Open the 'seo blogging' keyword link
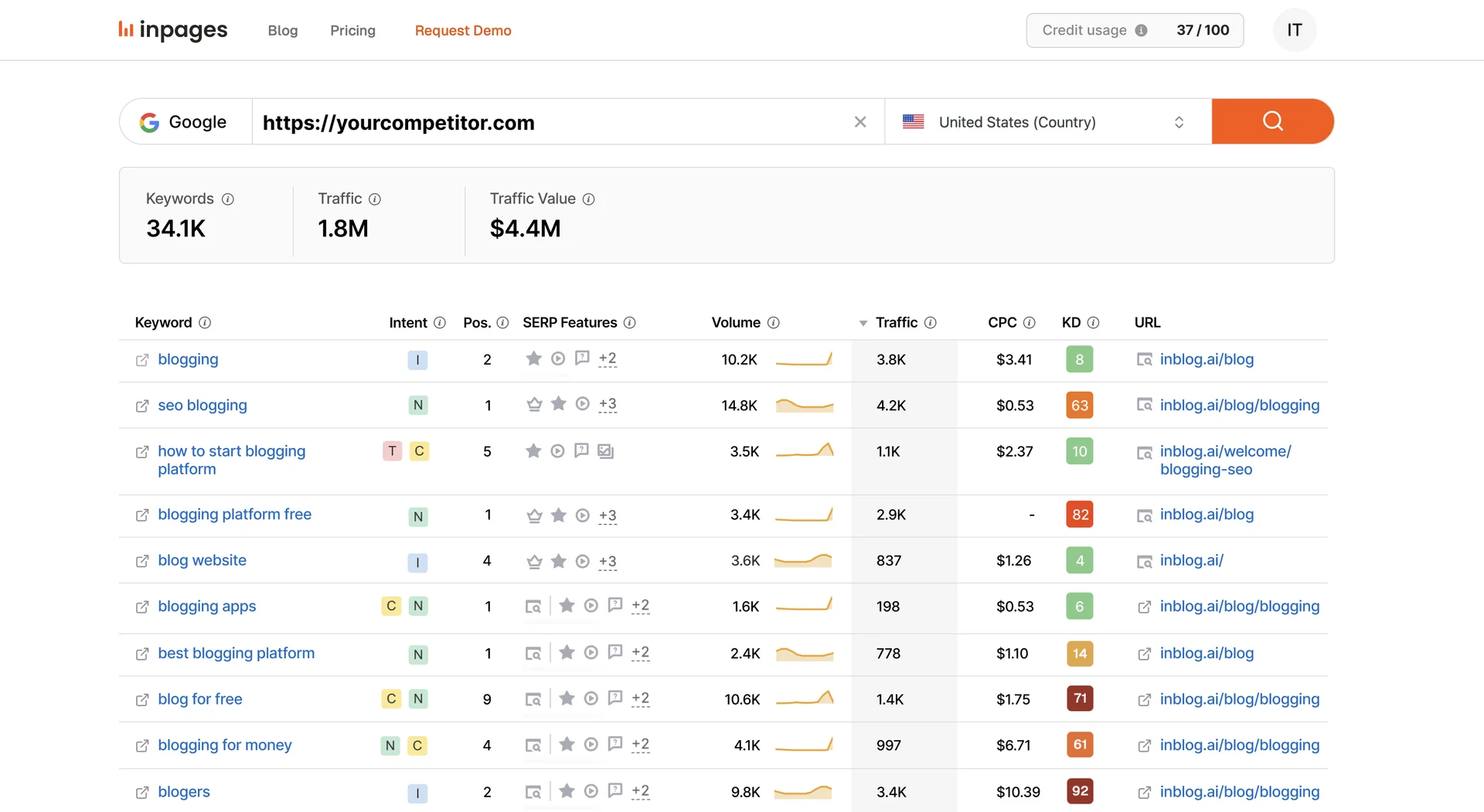 [202, 405]
